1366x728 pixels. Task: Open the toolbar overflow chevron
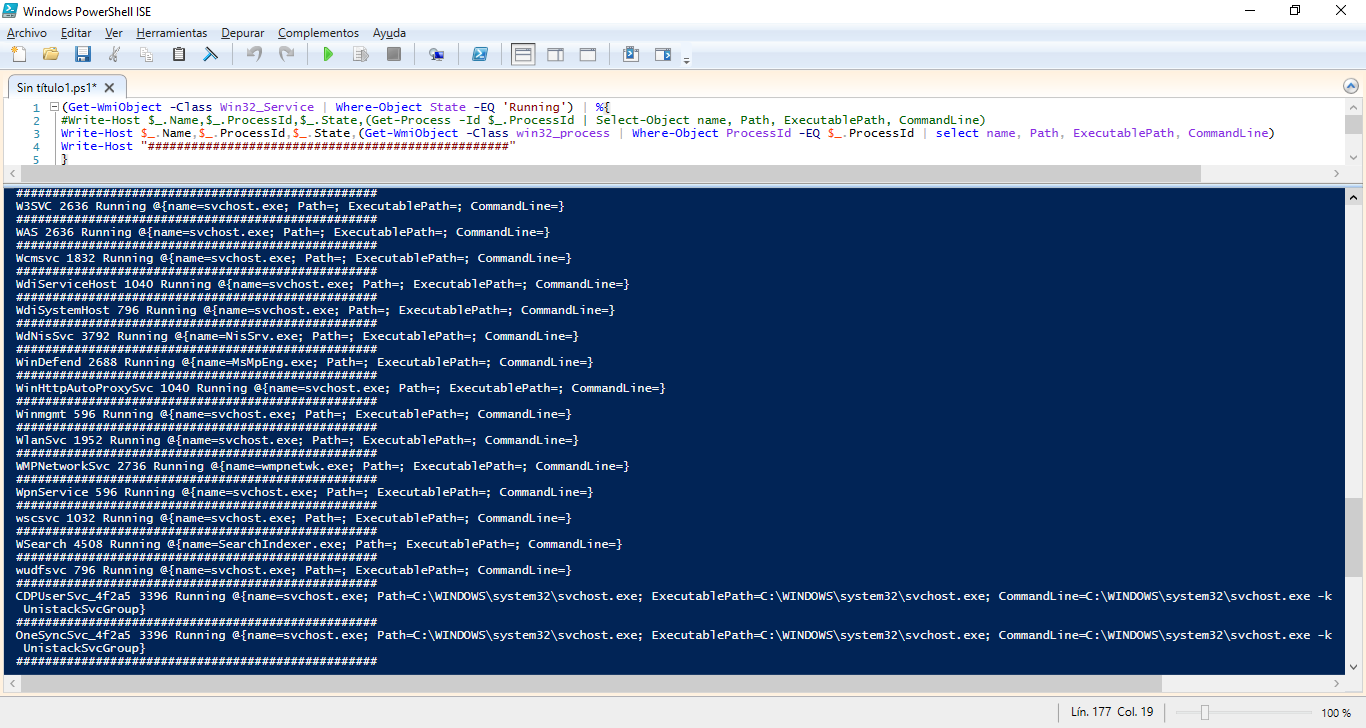pyautogui.click(x=686, y=58)
